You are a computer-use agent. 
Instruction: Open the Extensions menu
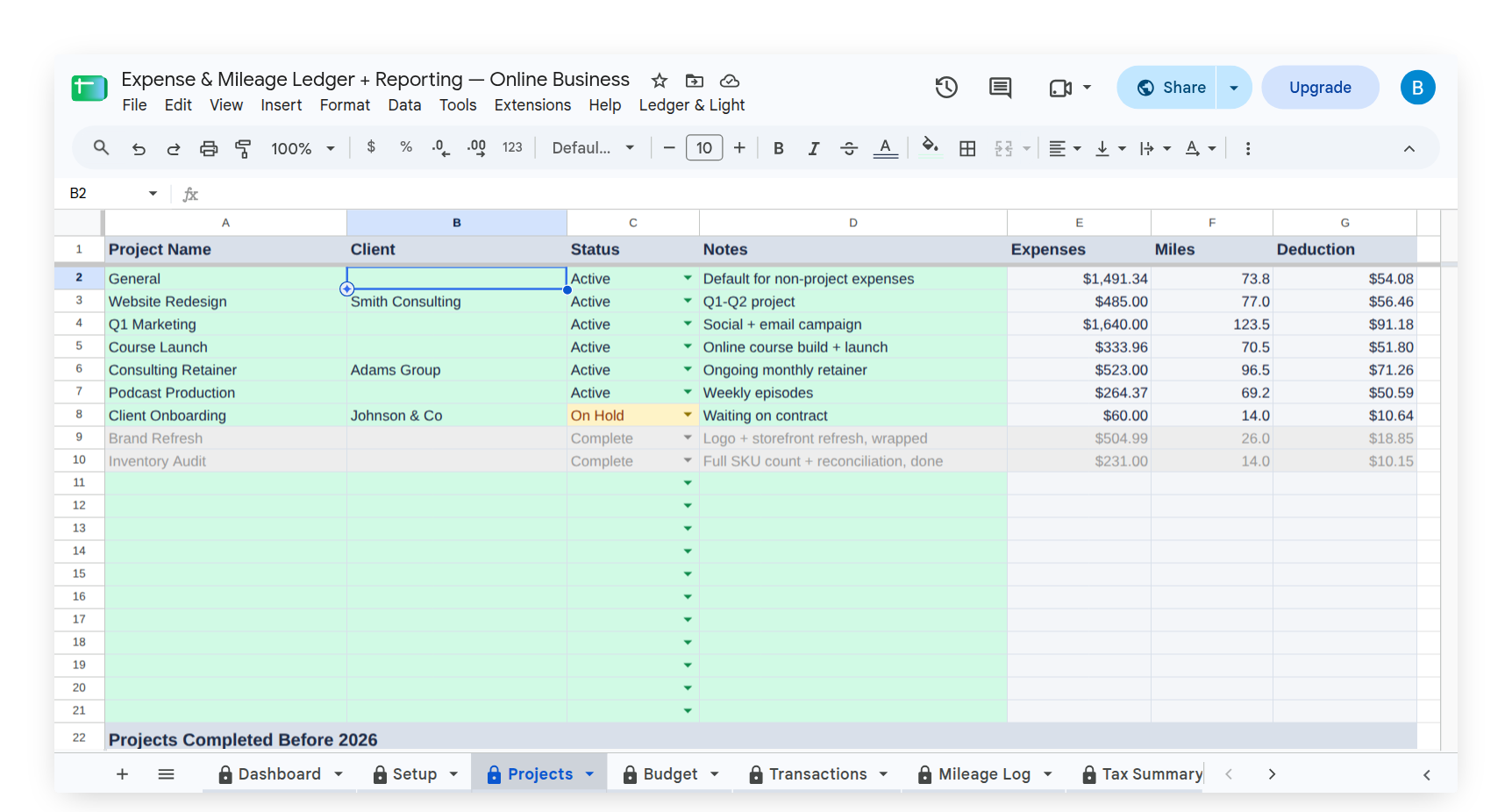pyautogui.click(x=532, y=105)
